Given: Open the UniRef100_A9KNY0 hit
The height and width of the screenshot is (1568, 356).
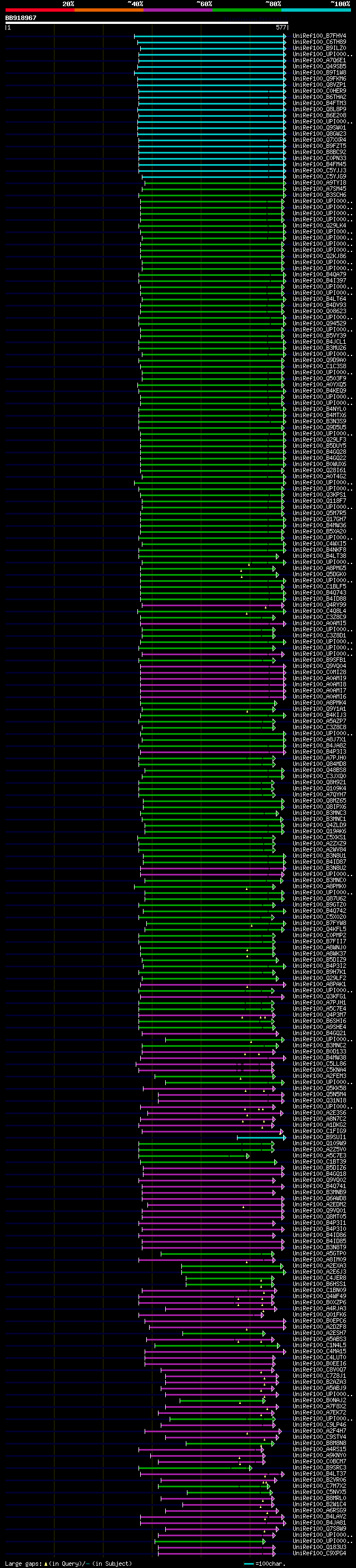Looking at the screenshot, I should 319,1455.
